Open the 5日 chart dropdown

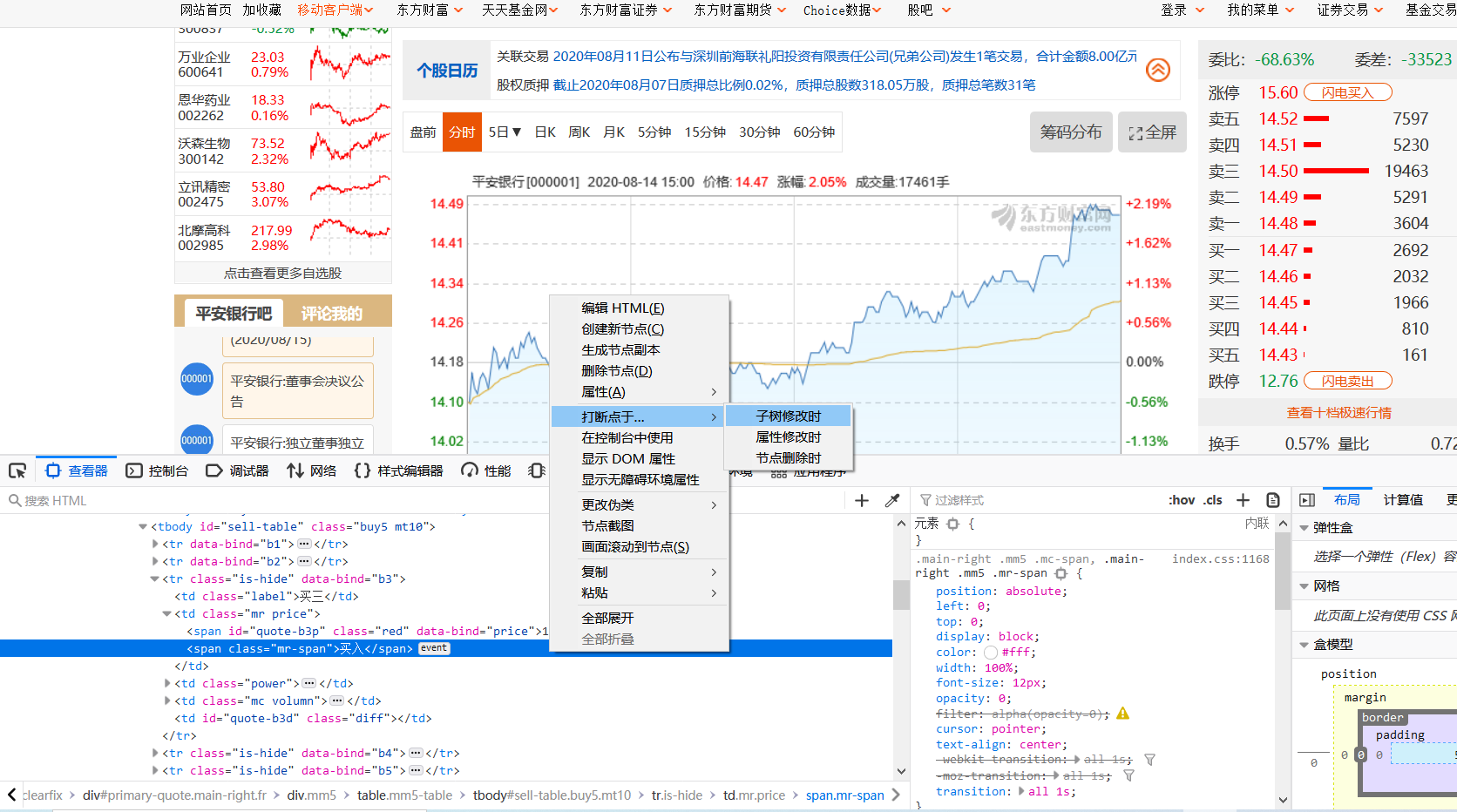point(505,132)
